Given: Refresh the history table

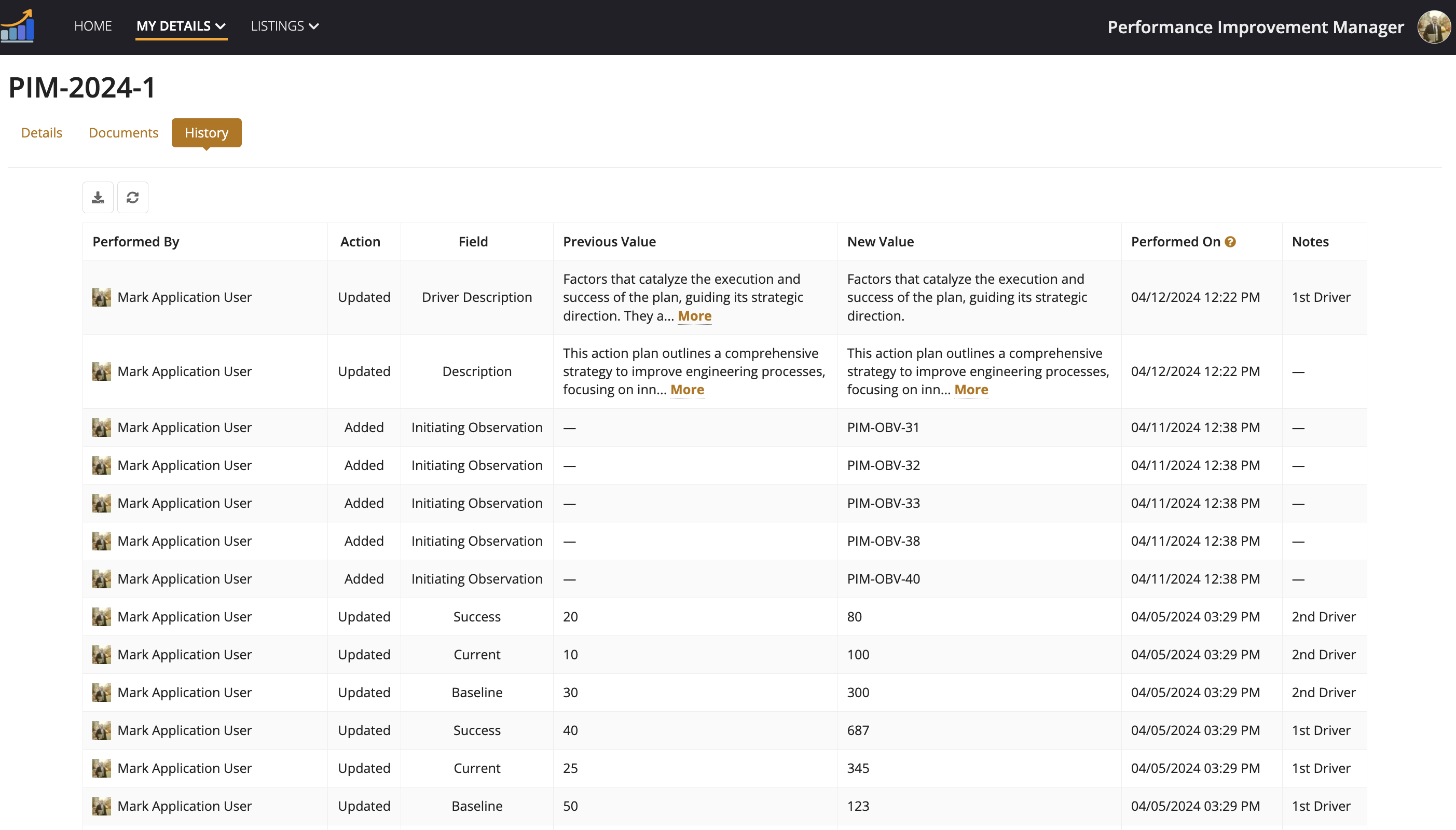Looking at the screenshot, I should pyautogui.click(x=133, y=197).
